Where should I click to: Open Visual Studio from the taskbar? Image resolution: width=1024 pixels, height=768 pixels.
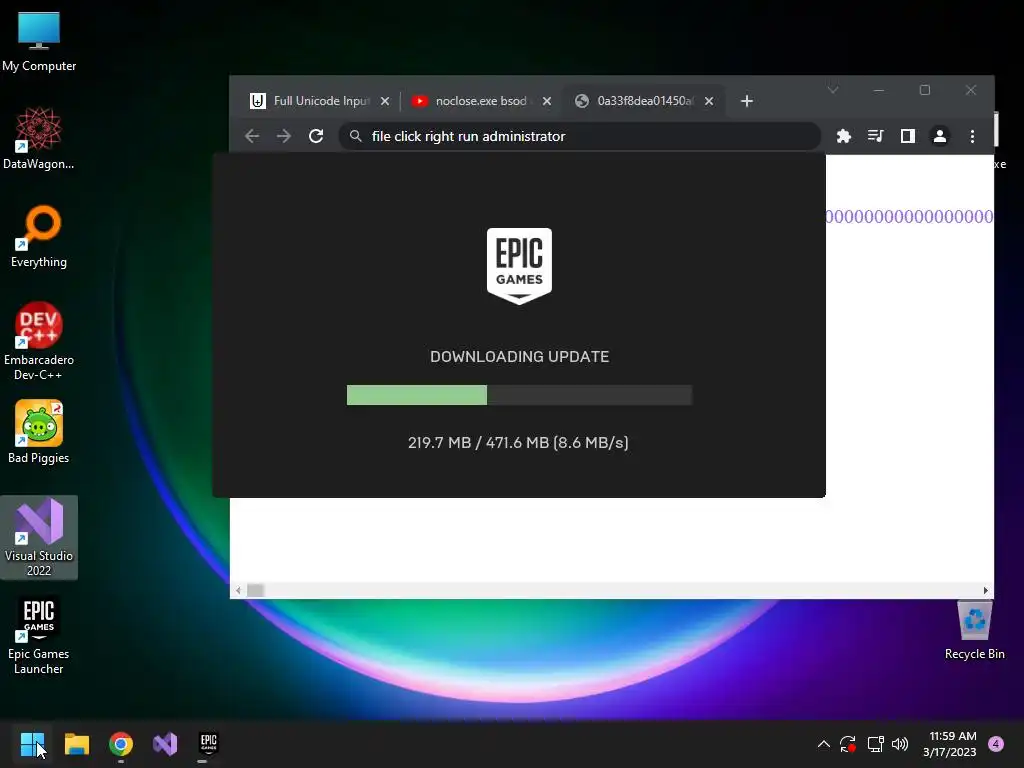165,743
